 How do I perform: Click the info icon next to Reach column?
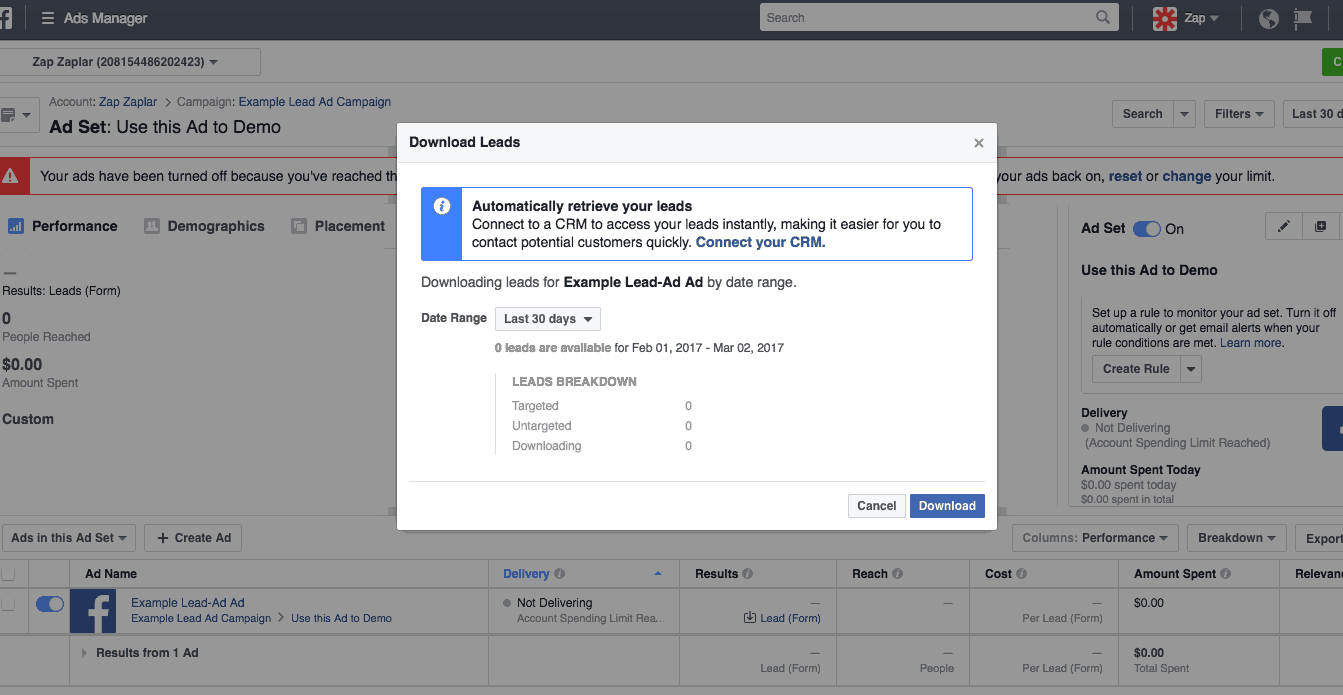coord(898,574)
